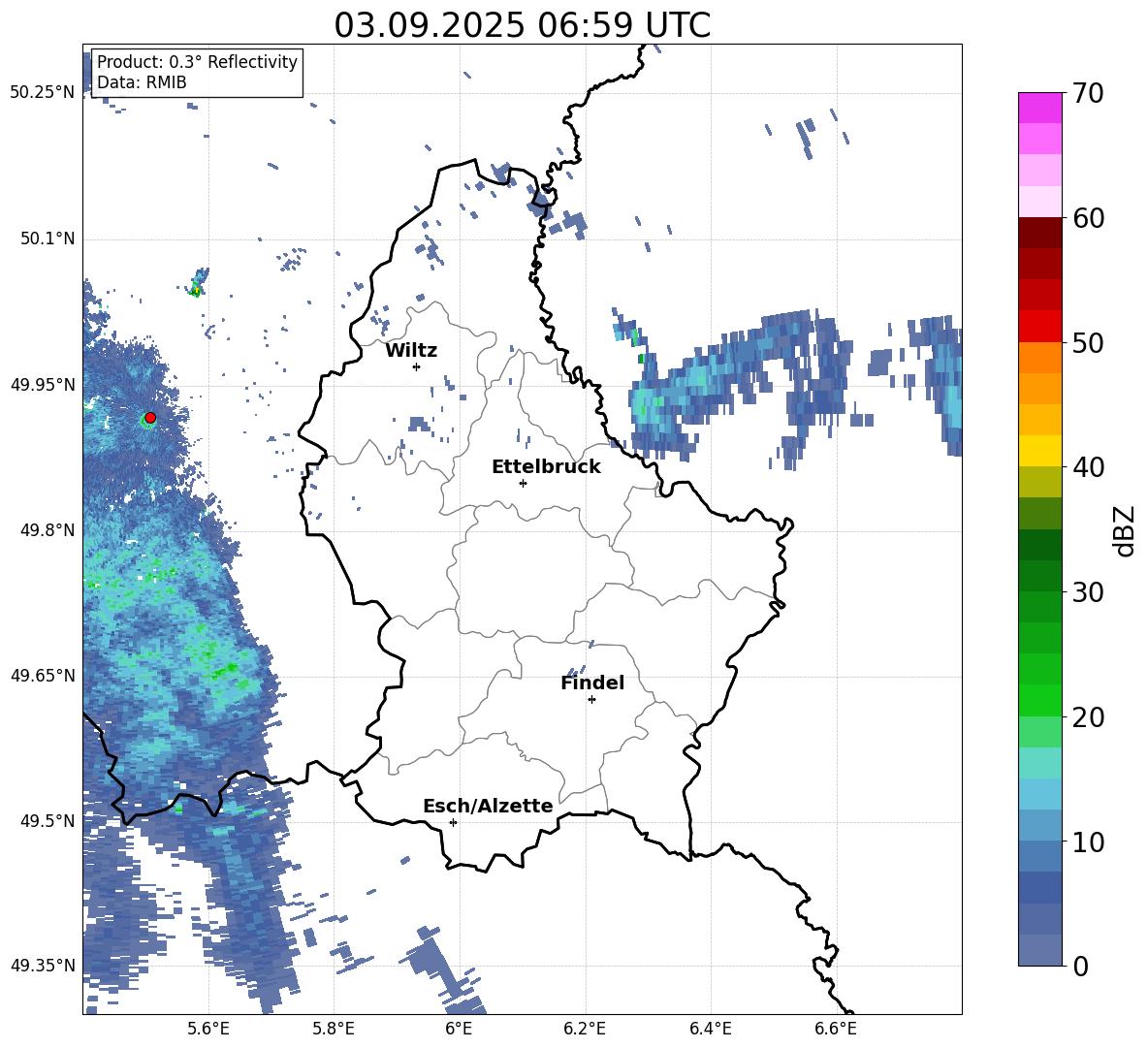Image resolution: width=1148 pixels, height=1048 pixels.
Task: Click the 6.2°E longitude label
Action: point(585,1029)
